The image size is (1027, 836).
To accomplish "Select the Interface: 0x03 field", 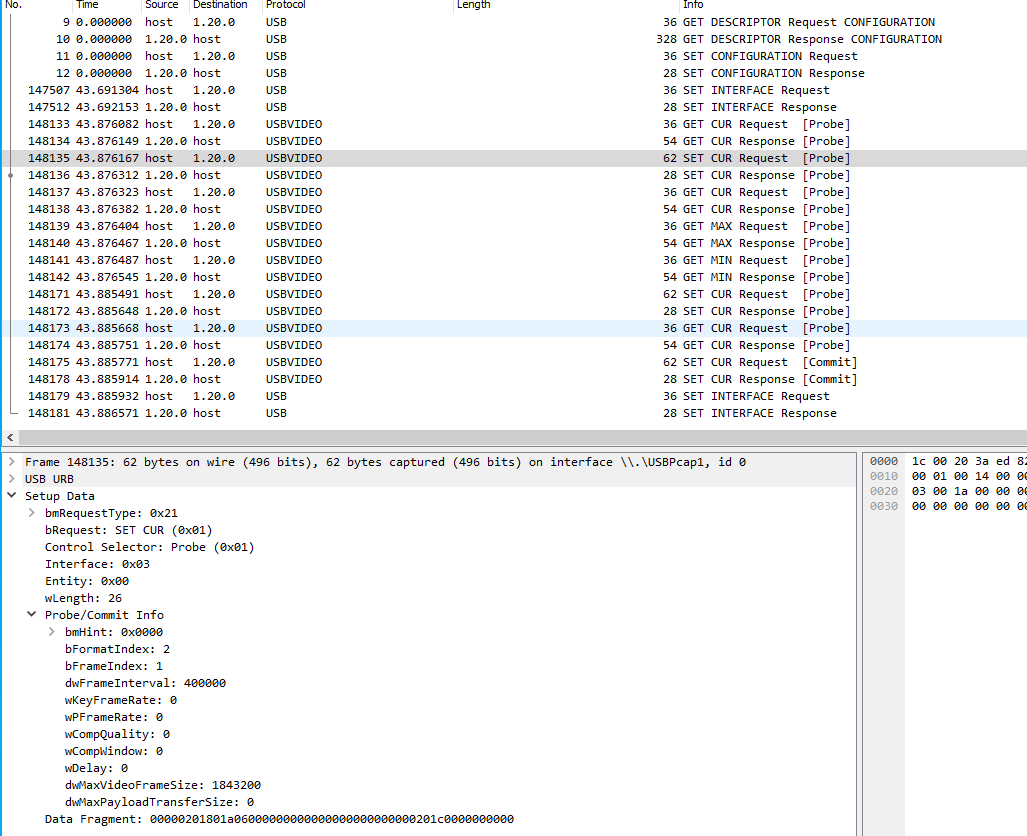I will click(x=97, y=564).
